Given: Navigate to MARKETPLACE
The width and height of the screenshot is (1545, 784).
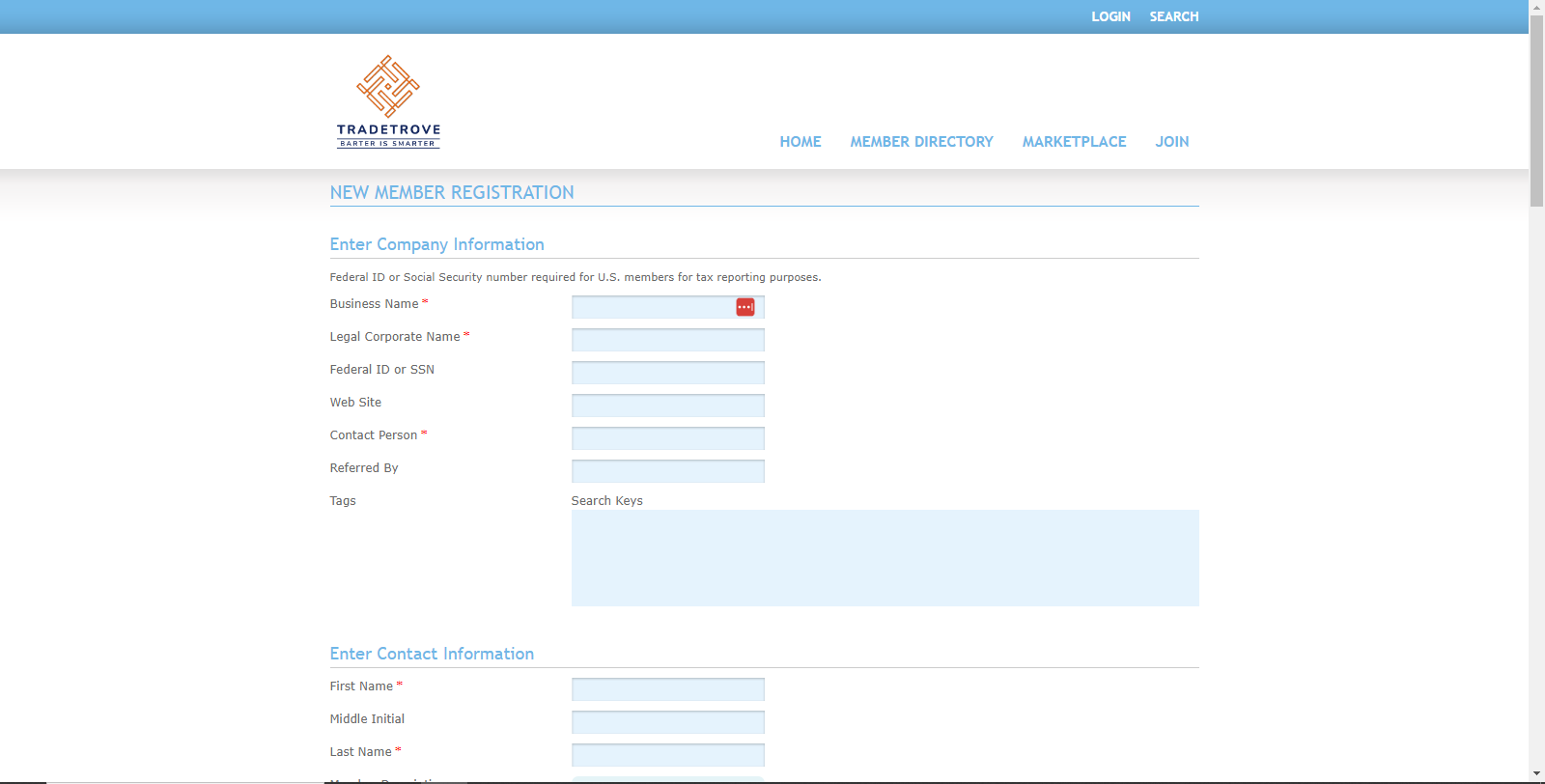Looking at the screenshot, I should click(1074, 142).
